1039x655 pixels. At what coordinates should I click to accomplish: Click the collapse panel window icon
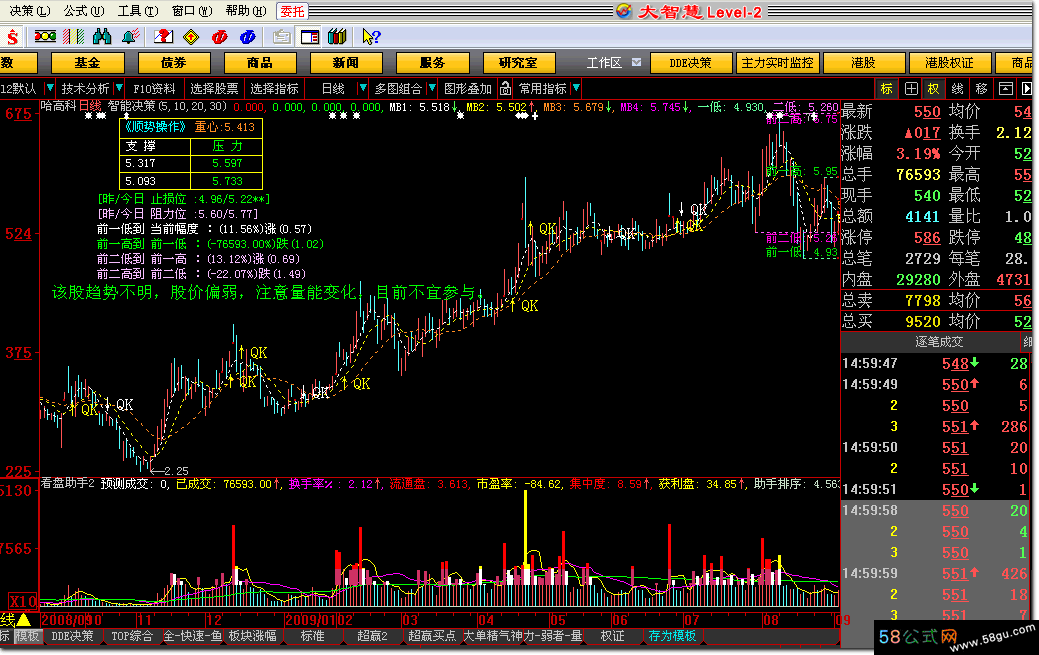click(1006, 89)
